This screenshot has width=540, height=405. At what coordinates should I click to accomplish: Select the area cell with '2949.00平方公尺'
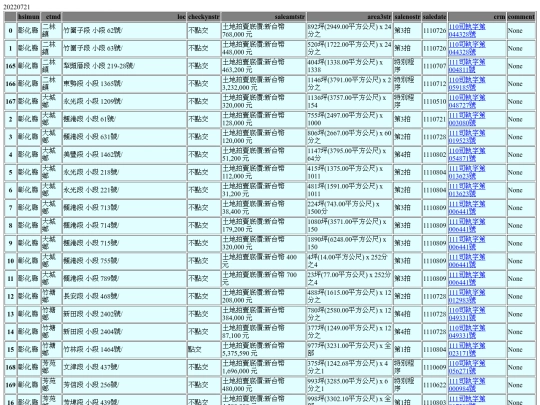[350, 31]
